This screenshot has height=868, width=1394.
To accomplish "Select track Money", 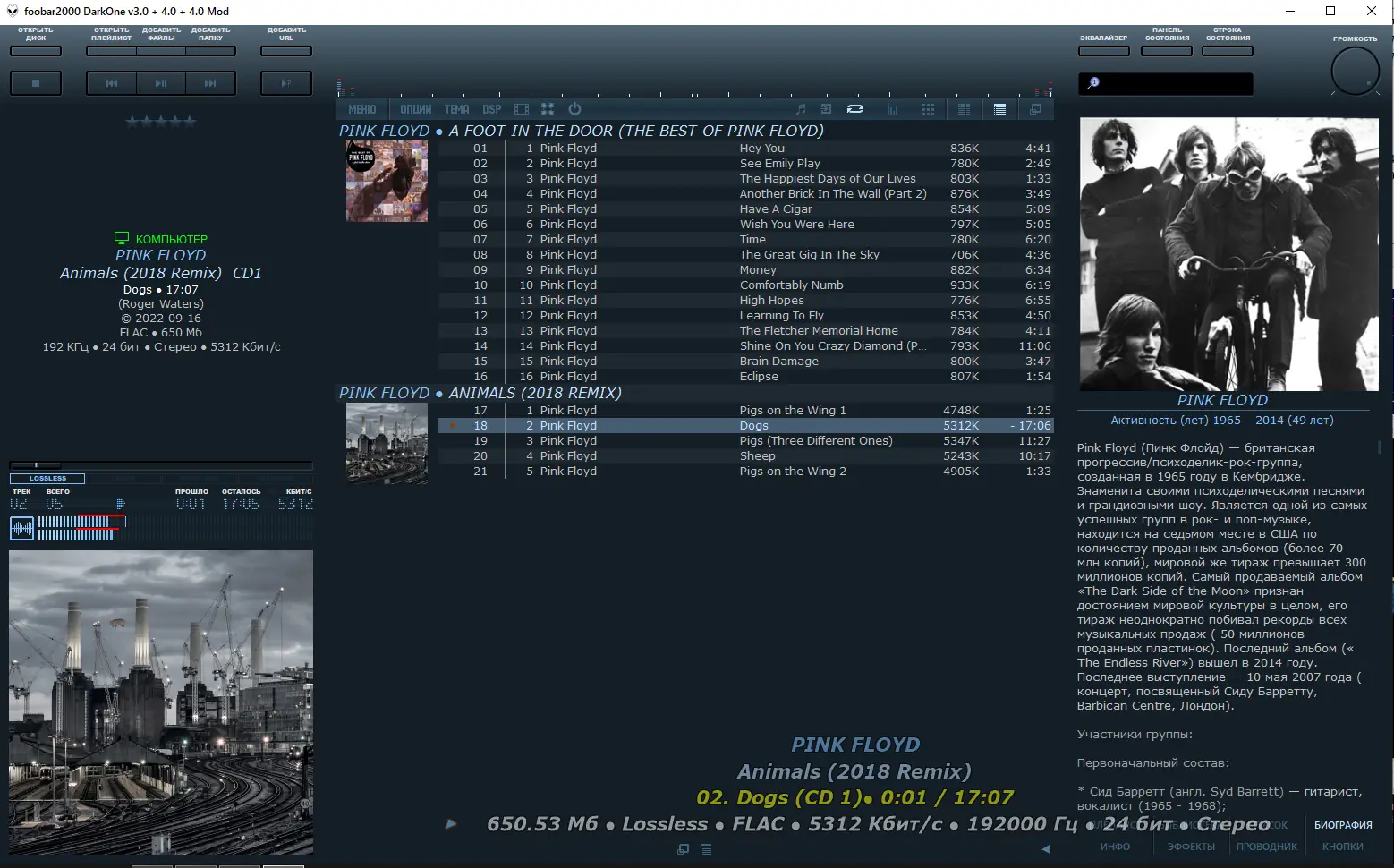I will (745, 270).
